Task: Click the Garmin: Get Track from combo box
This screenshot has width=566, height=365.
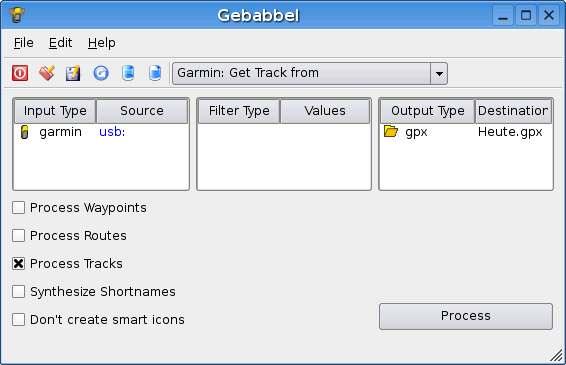Action: tap(310, 74)
